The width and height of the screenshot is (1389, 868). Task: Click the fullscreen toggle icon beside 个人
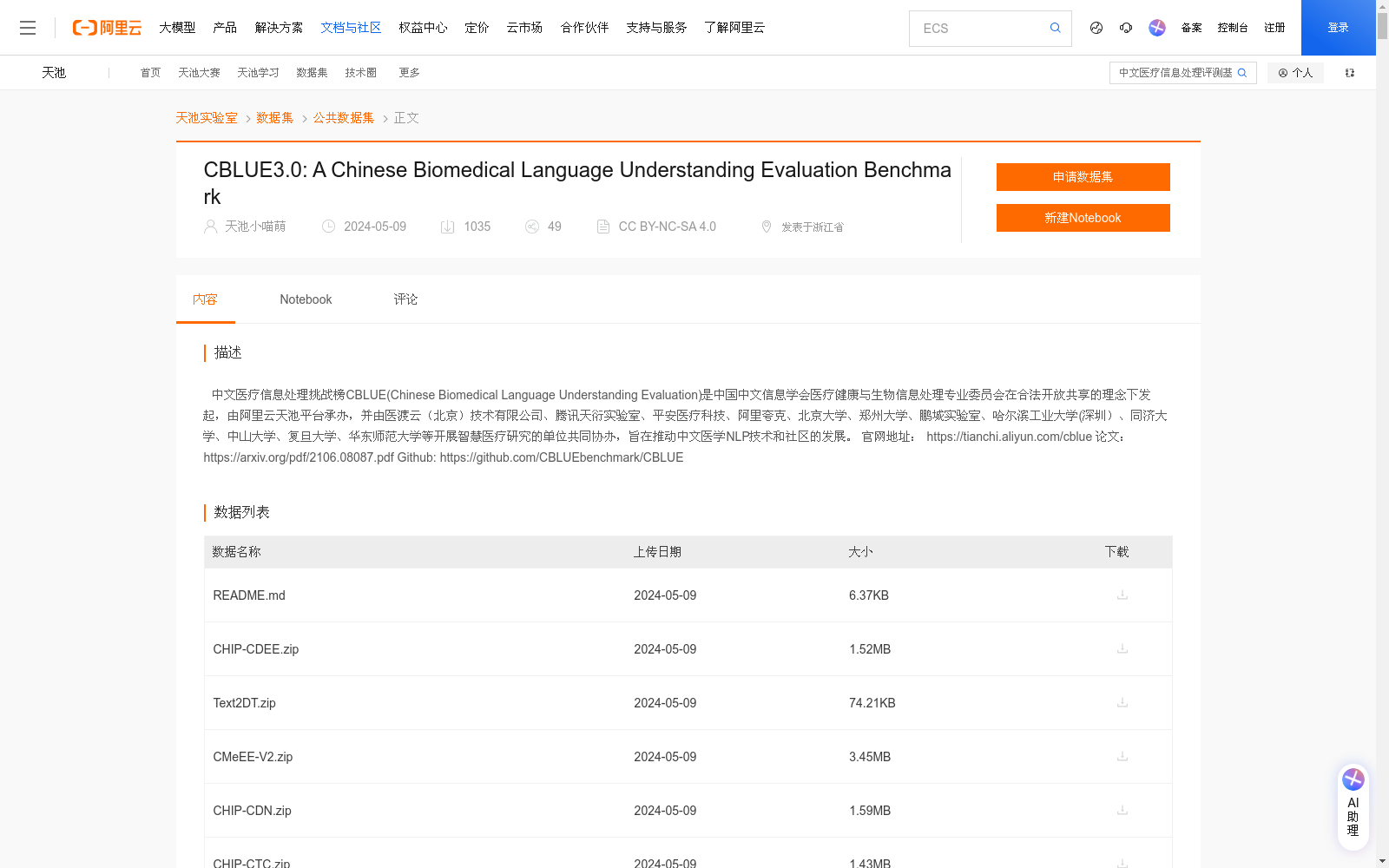coord(1349,73)
